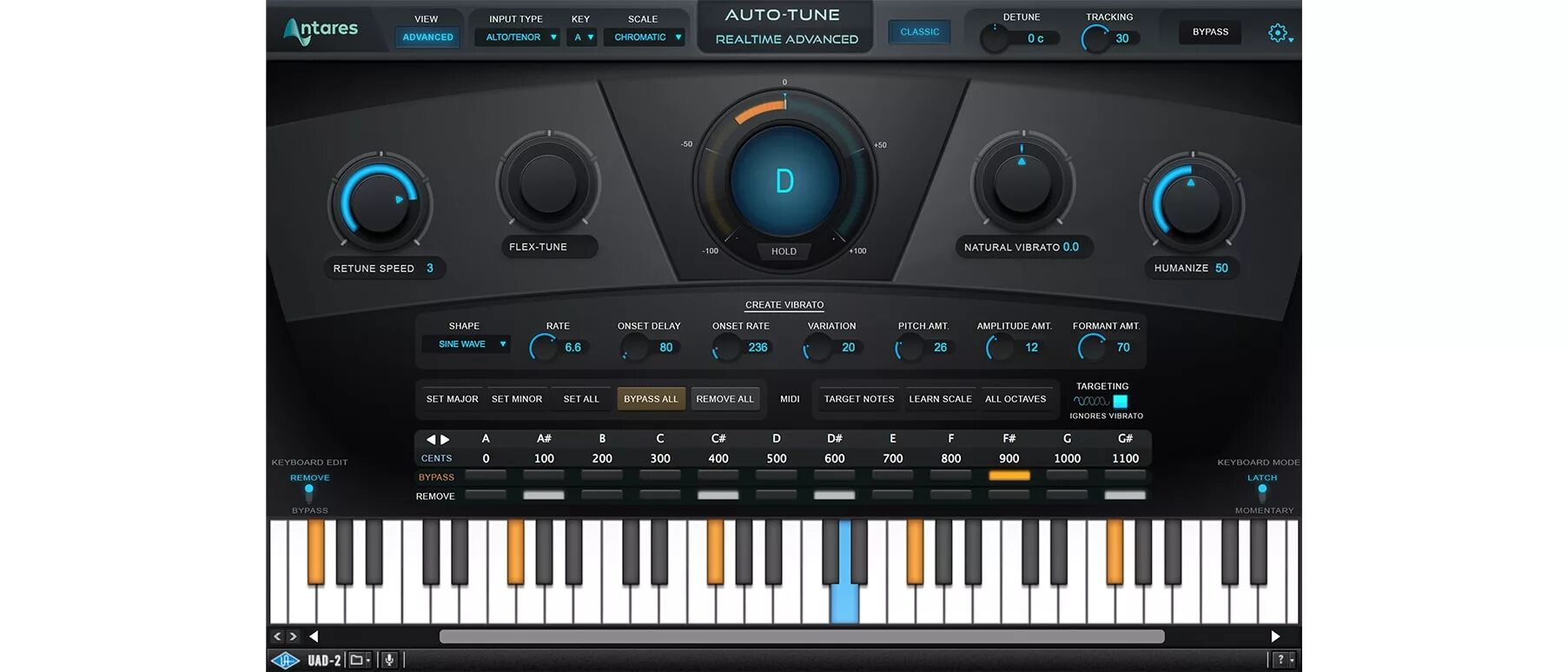Toggle remove for note C#

click(718, 496)
